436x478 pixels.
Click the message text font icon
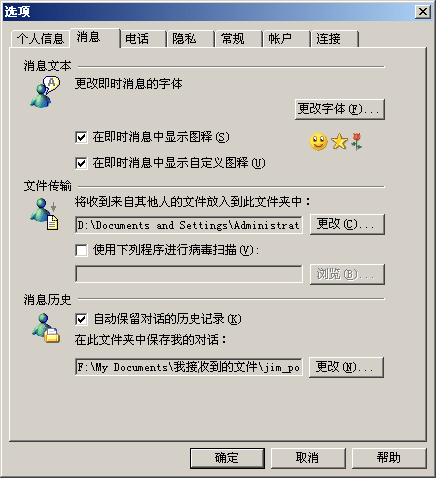tap(45, 92)
